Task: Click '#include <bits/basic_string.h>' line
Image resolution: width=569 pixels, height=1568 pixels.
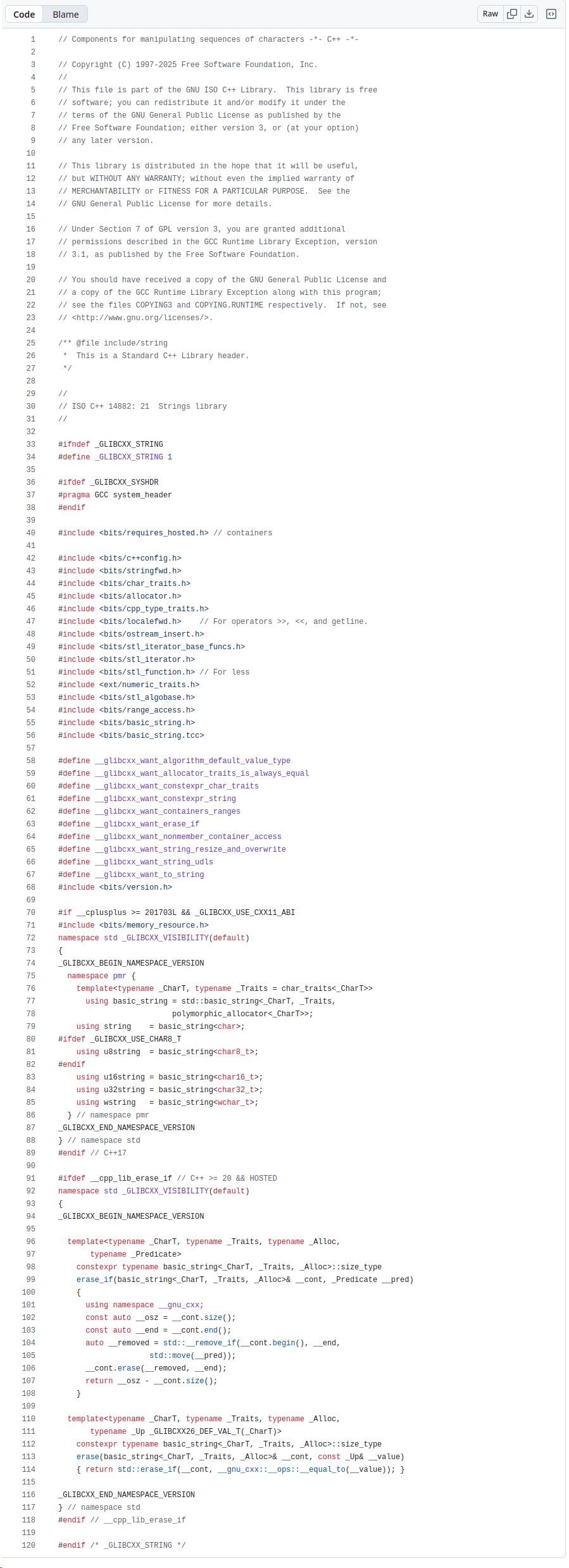Action: [127, 723]
